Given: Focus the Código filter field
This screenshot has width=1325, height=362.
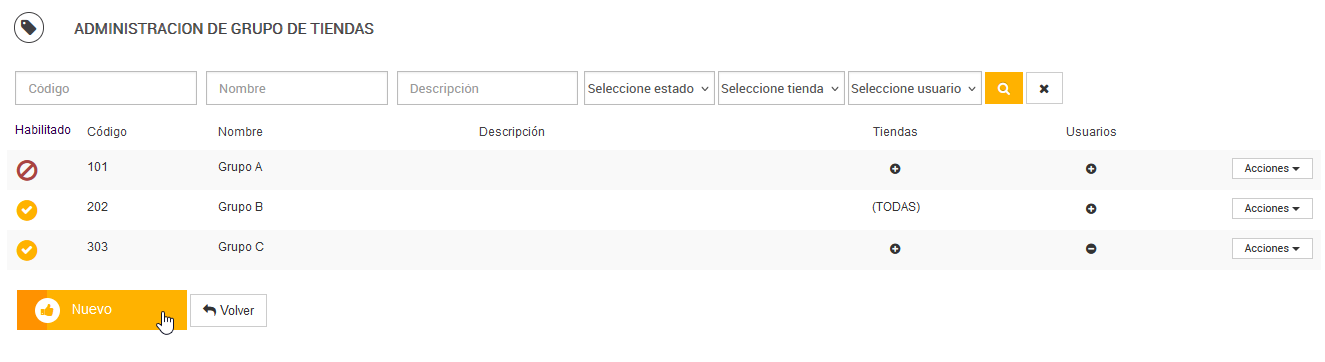Looking at the screenshot, I should (106, 88).
